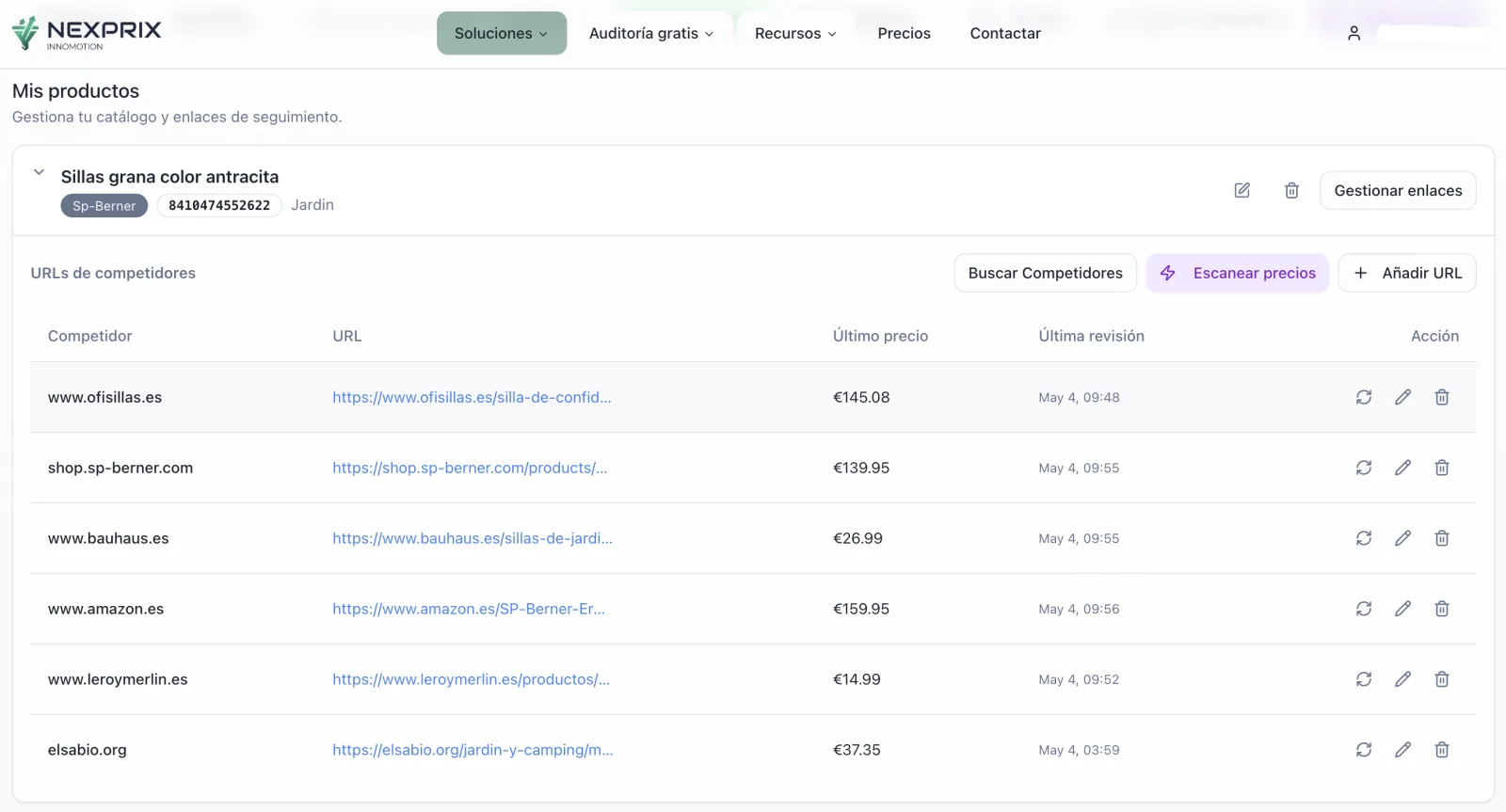
Task: Select the www.leroymerlin.es competitor name
Action: 118,679
